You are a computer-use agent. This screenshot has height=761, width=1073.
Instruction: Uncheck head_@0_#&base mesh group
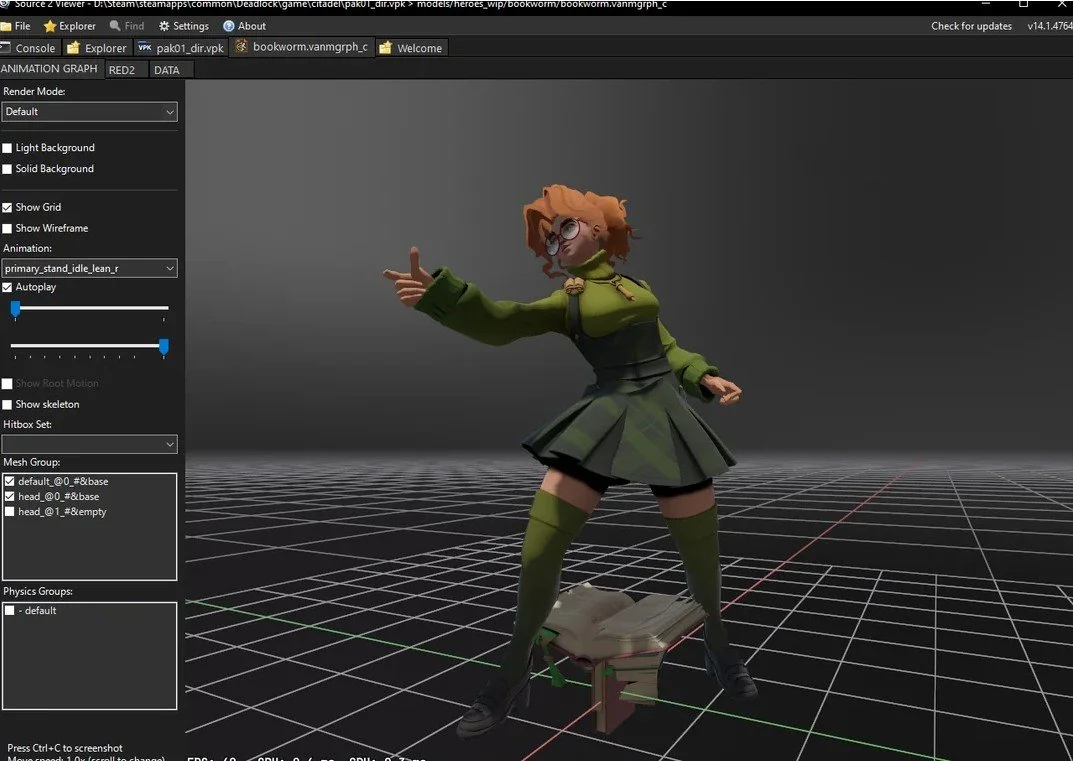10,496
